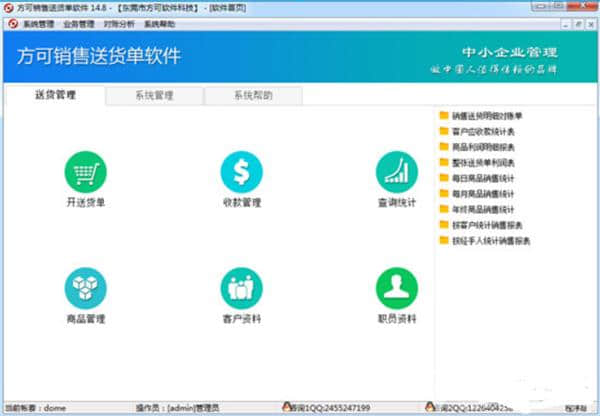The image size is (600, 416).
Task: Select the 按客户统计销售报表 item
Action: (x=486, y=225)
